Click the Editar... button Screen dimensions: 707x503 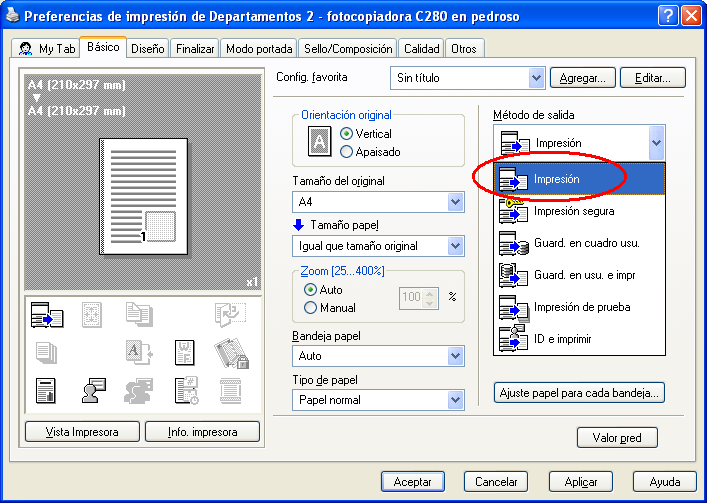[653, 78]
